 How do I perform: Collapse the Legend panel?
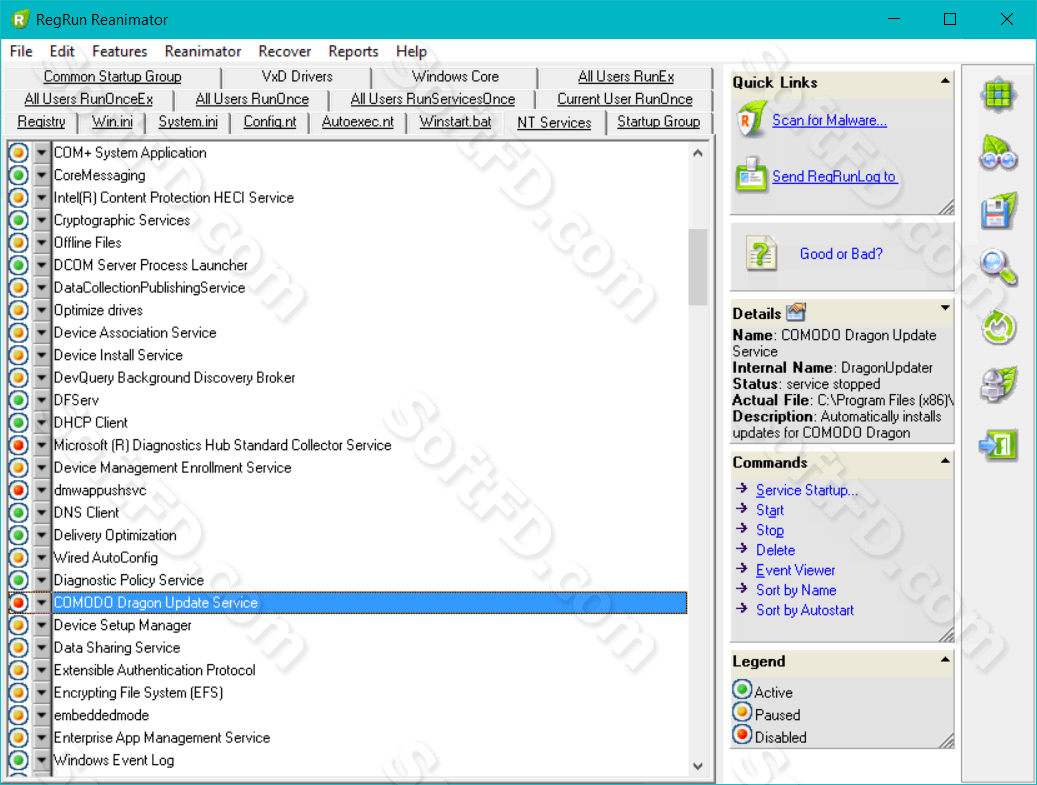(945, 659)
